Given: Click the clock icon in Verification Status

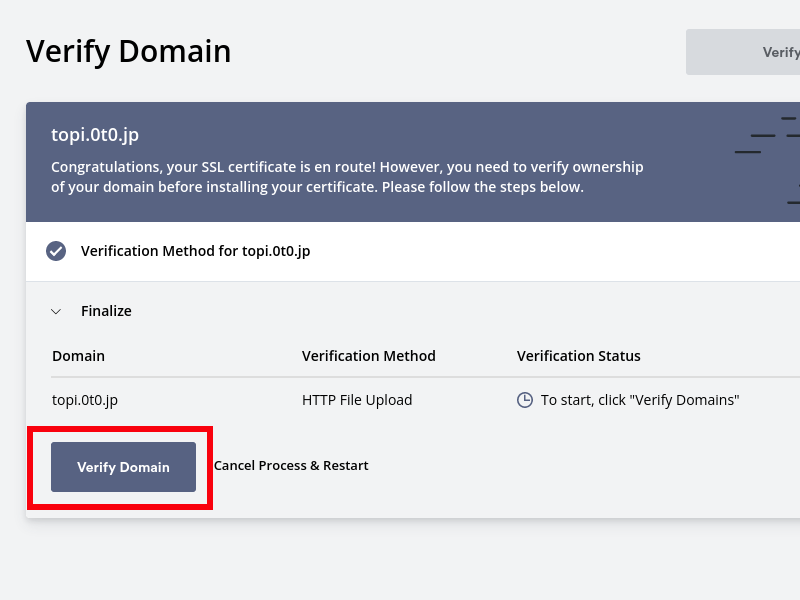Looking at the screenshot, I should click(x=525, y=400).
